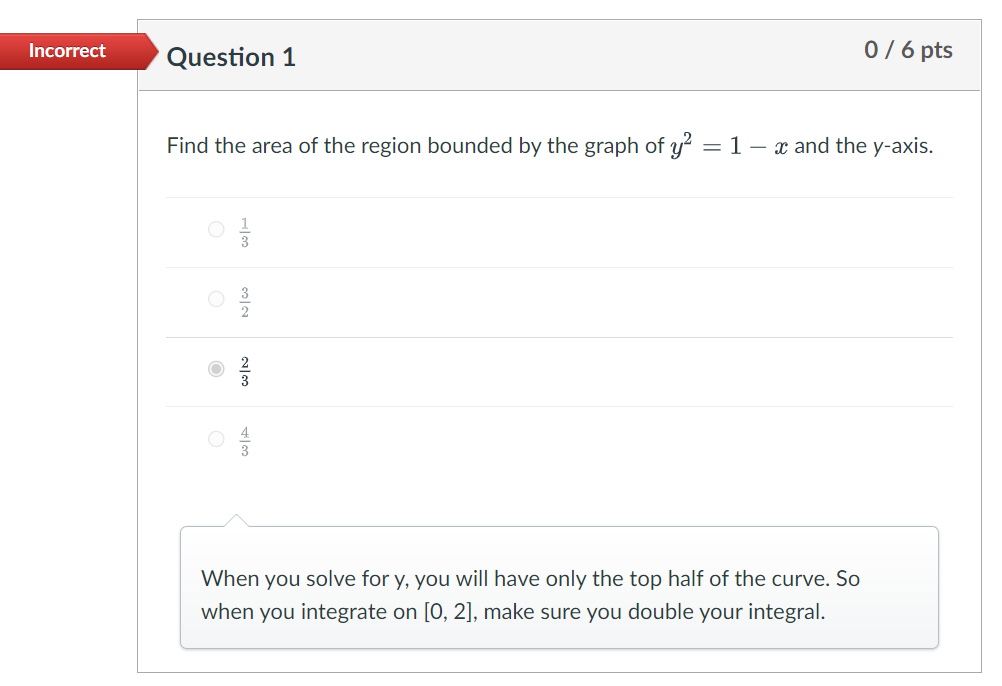Click the answer choice label 1/3
The image size is (1002, 686).
coord(243,229)
